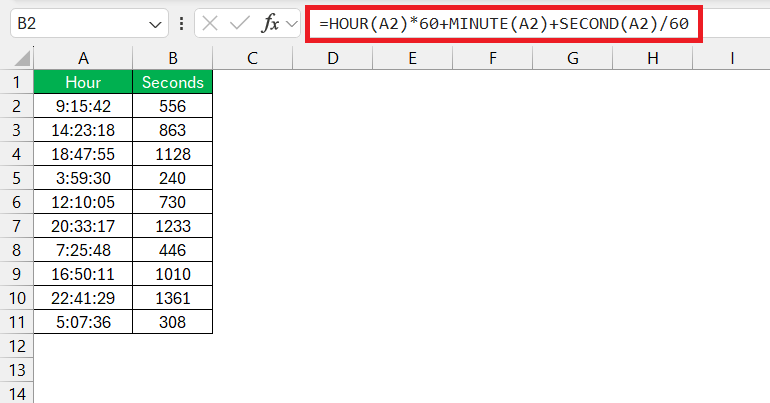
Task: Select column H header
Action: click(x=653, y=58)
